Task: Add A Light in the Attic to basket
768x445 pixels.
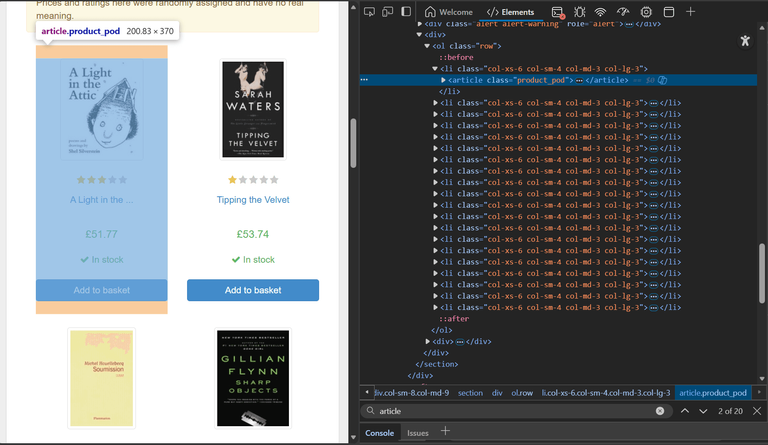Action: point(101,290)
